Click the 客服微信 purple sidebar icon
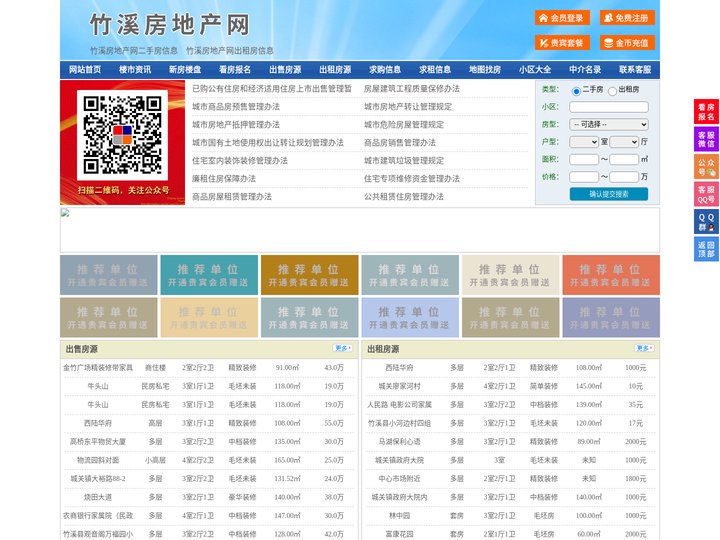Screen dimensions: 720x540 click(x=706, y=139)
